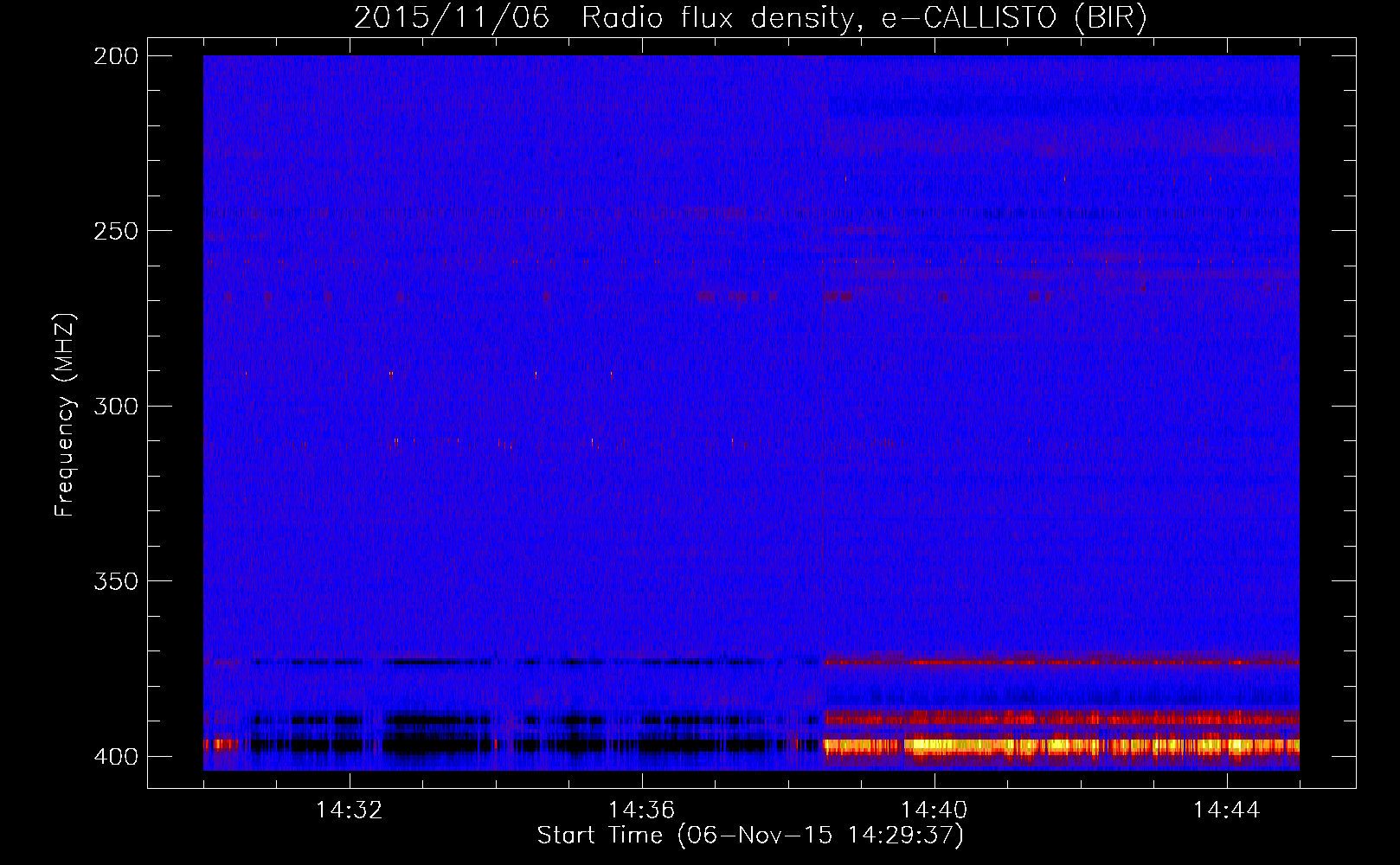1400x865 pixels.
Task: Click the time tick label "14:32"
Action: 350,811
